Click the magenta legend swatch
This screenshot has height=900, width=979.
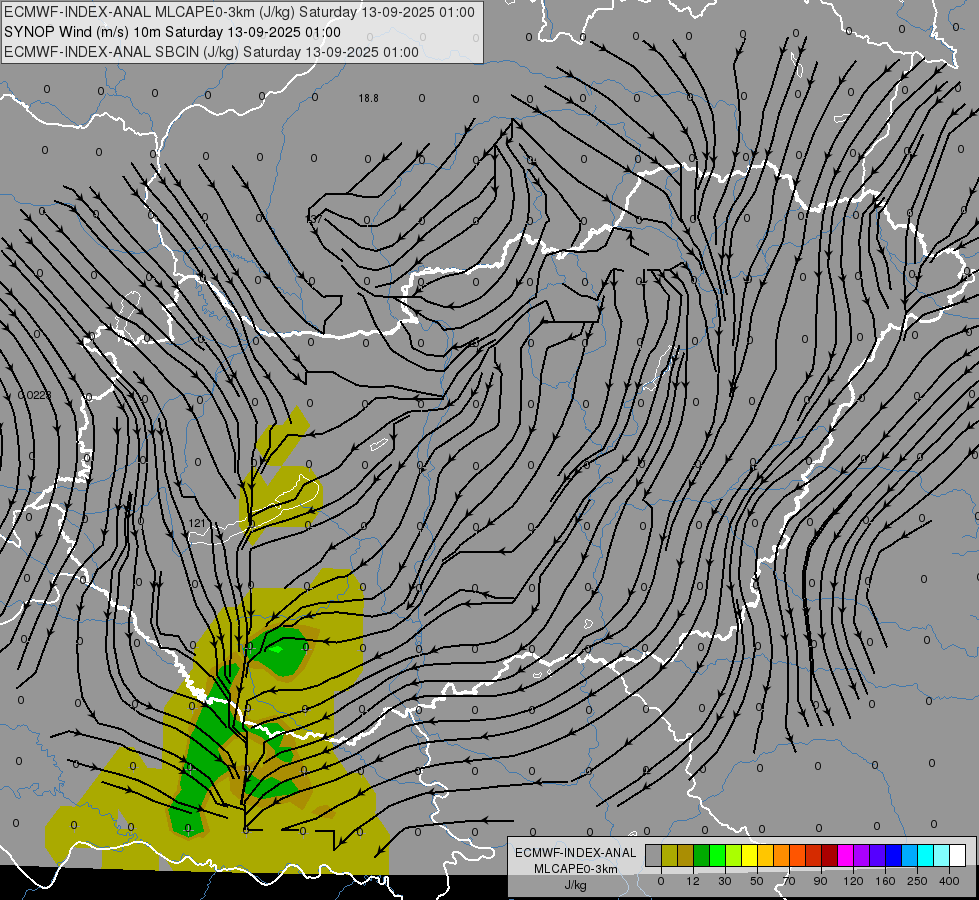[846, 855]
